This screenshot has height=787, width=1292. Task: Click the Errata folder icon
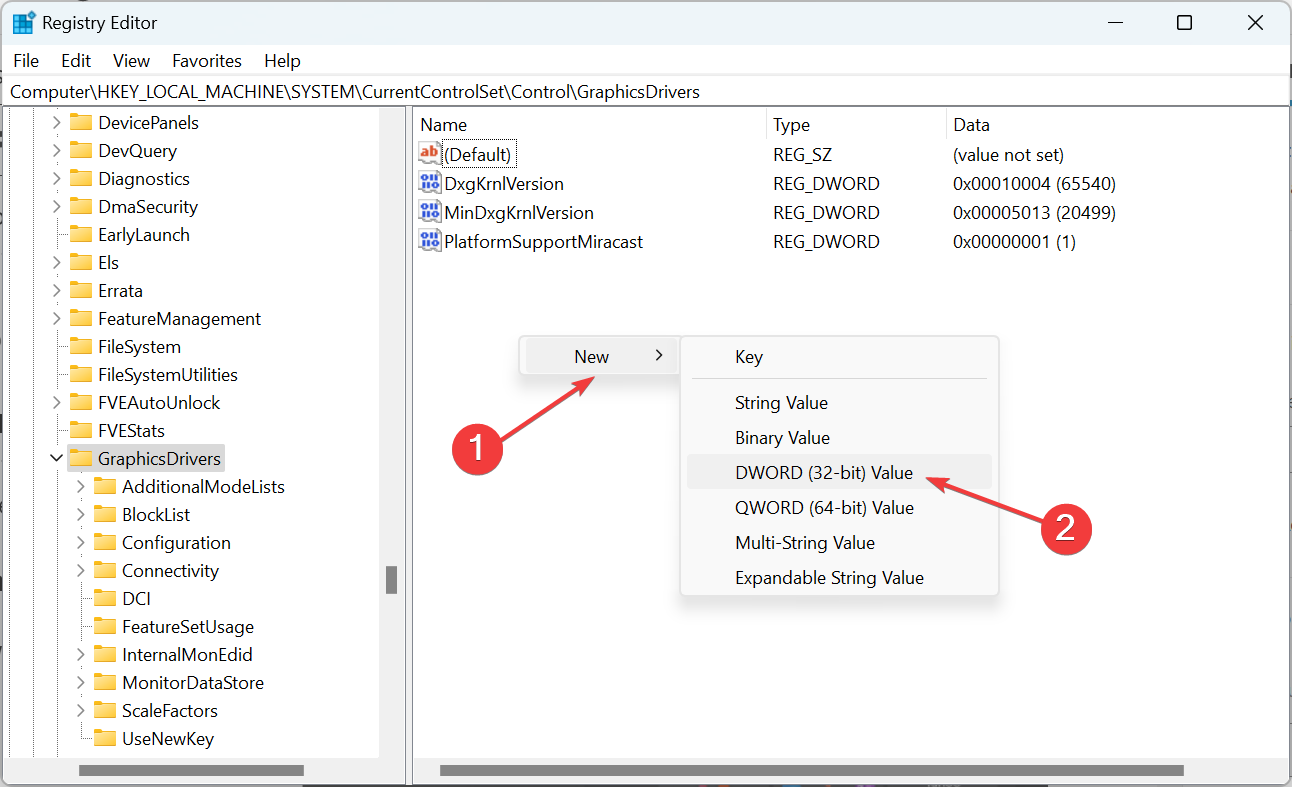[81, 290]
